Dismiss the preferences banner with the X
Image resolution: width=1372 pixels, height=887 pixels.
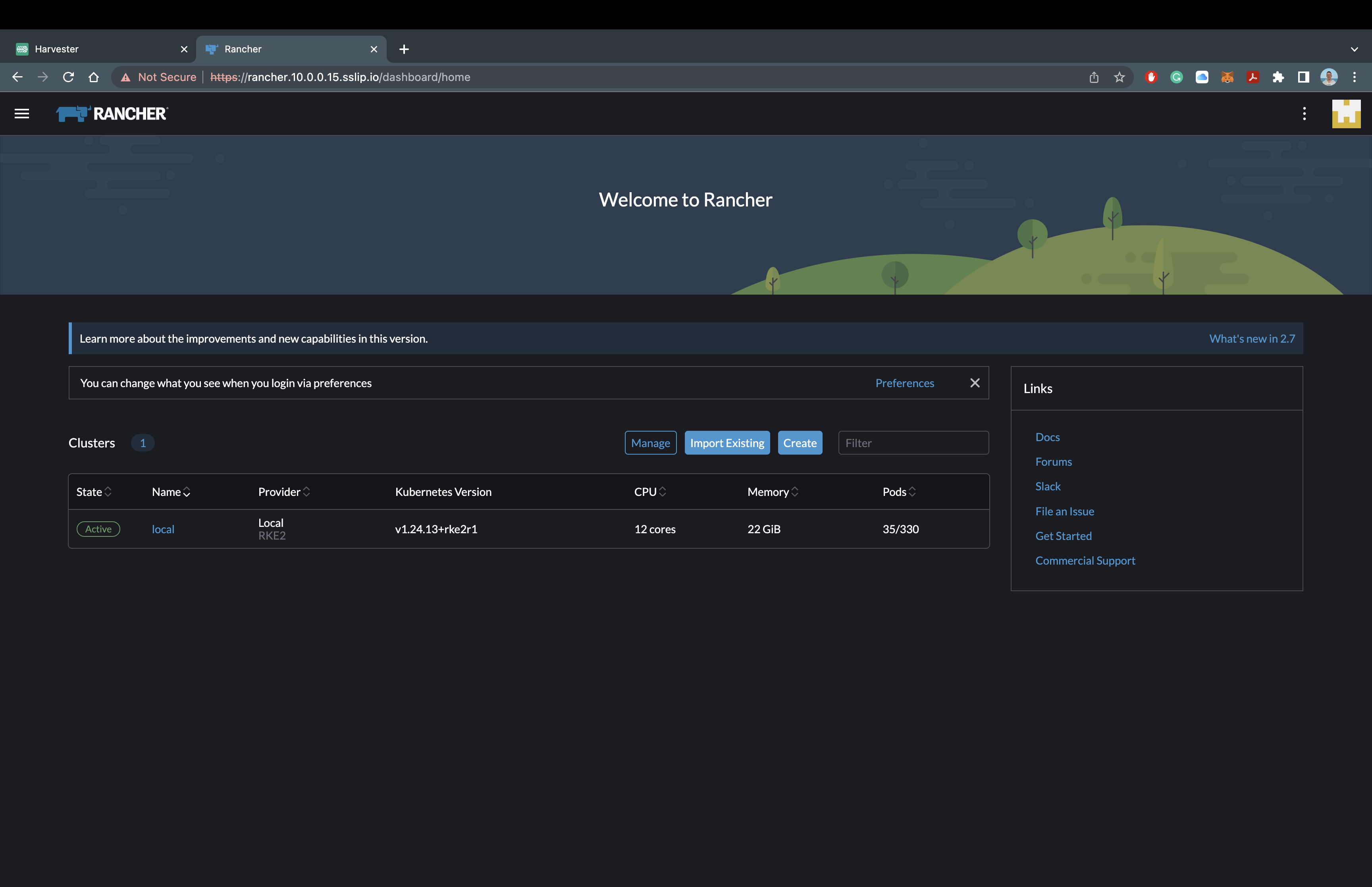pos(974,382)
